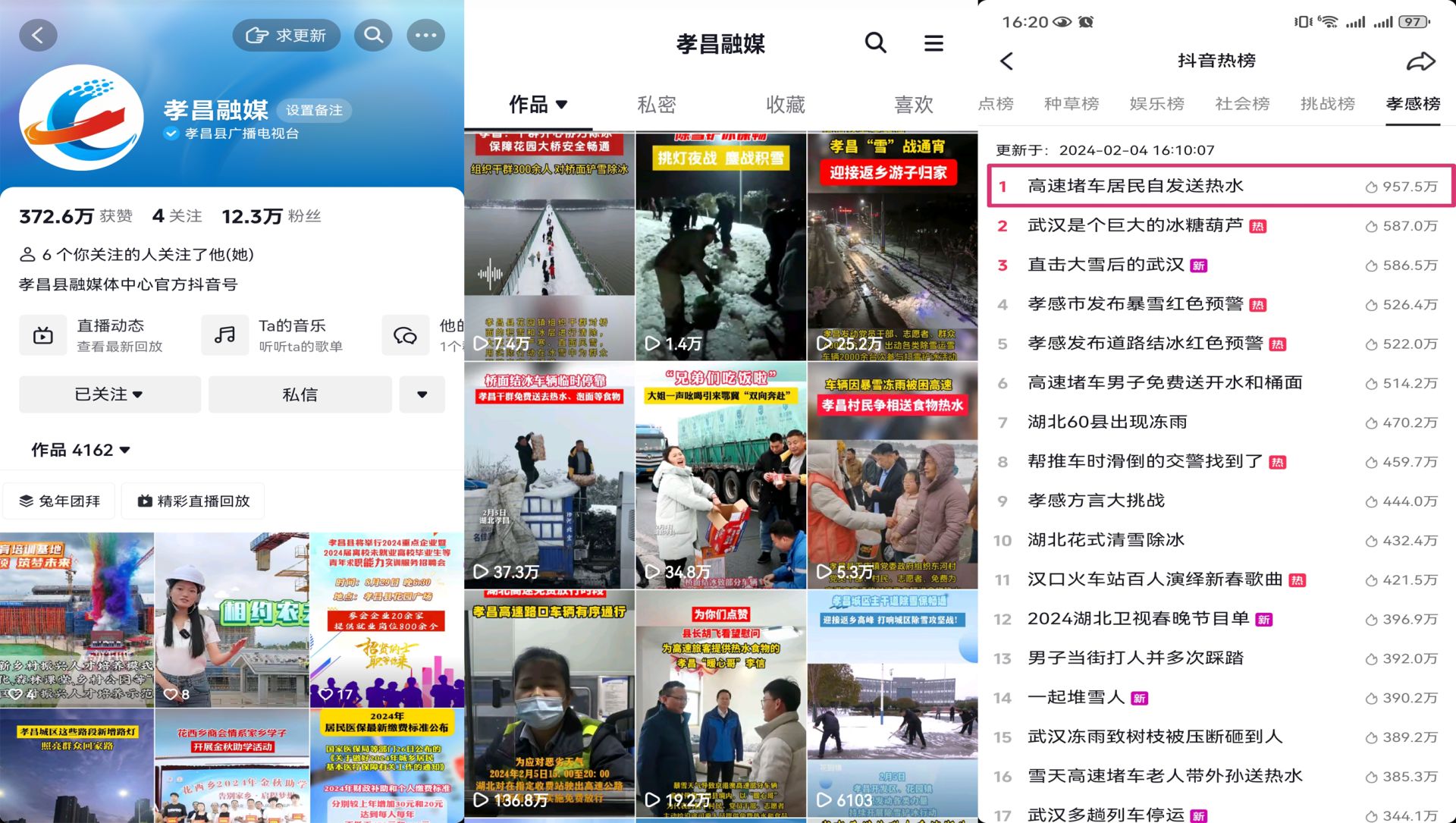Expand the 已关注 following dropdown
1456x823 pixels.
click(110, 394)
